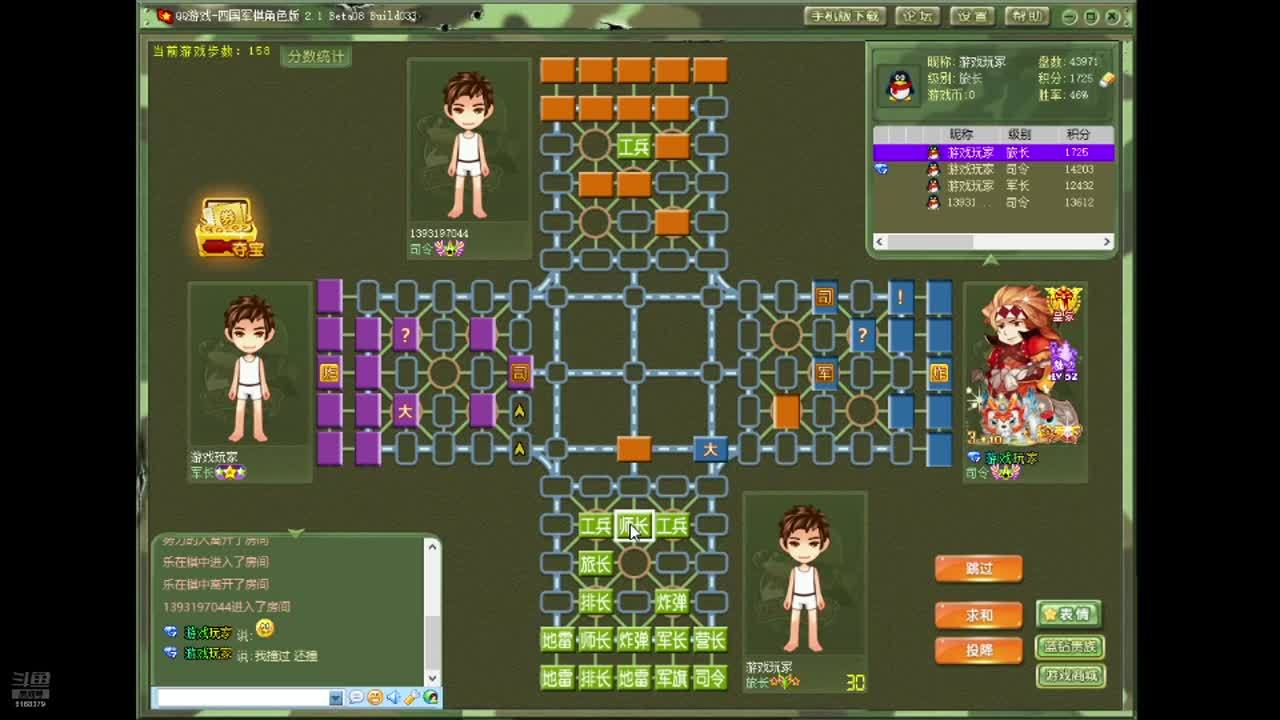The height and width of the screenshot is (720, 1280).
Task: Collapse the player list panel arrow
Action: pos(990,260)
